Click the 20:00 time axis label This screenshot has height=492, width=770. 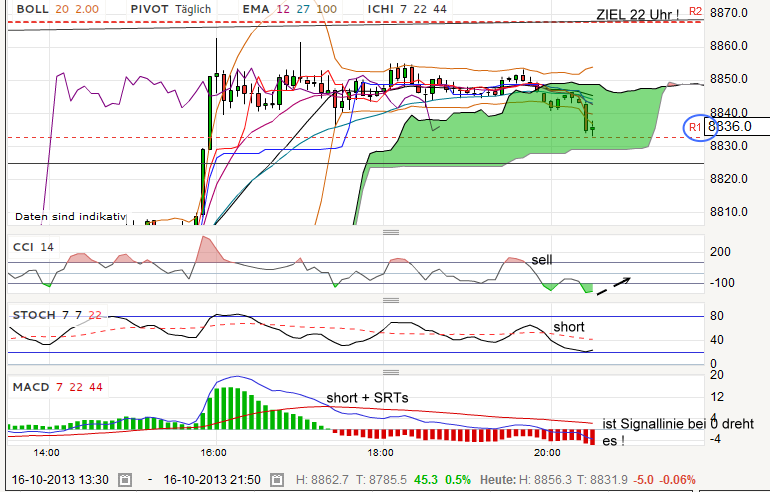pos(548,452)
